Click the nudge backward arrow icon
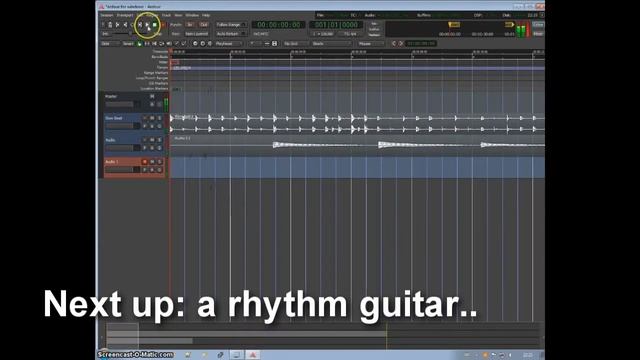640x360 pixels. pyautogui.click(x=394, y=44)
